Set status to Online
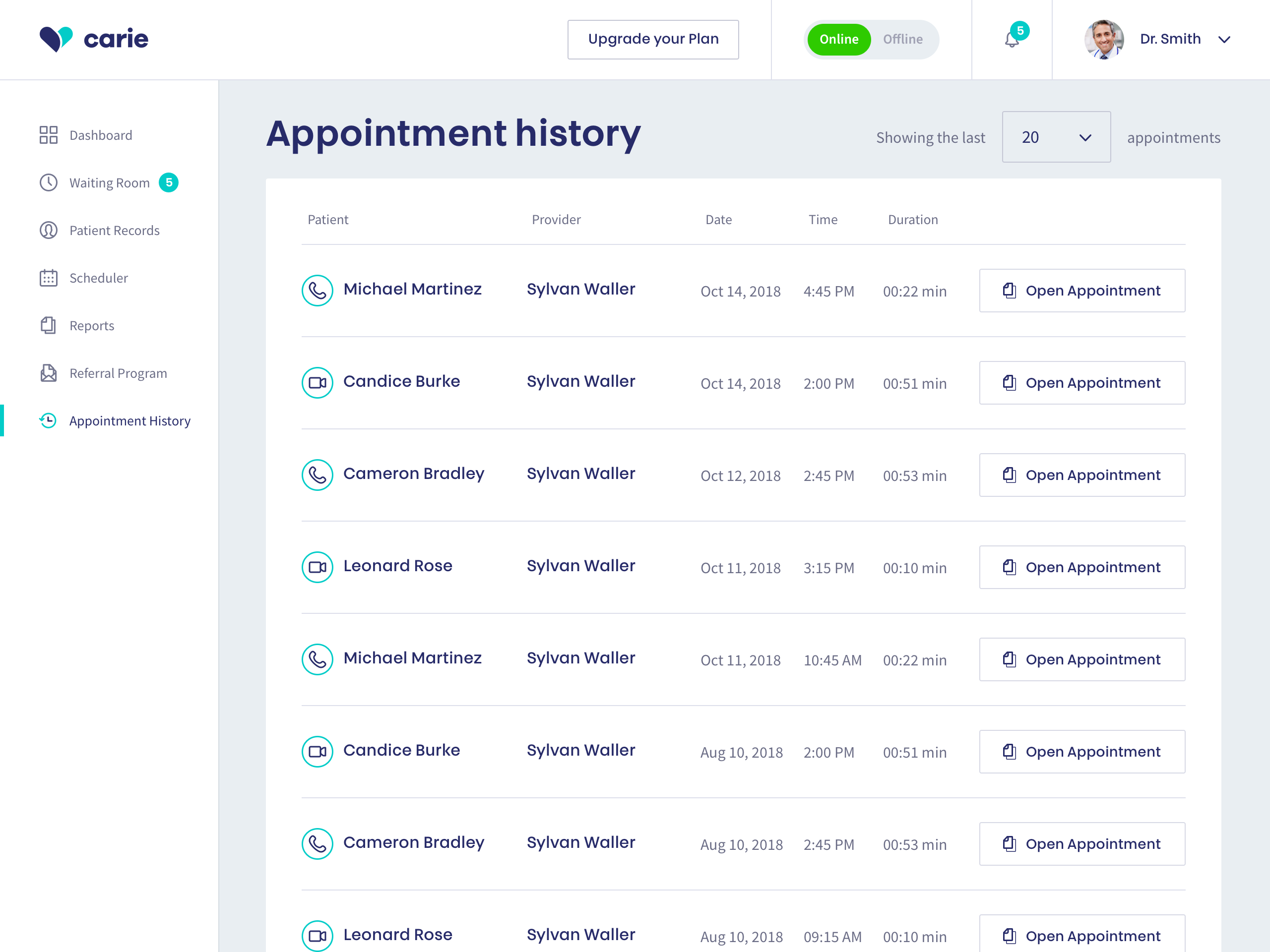 tap(839, 39)
